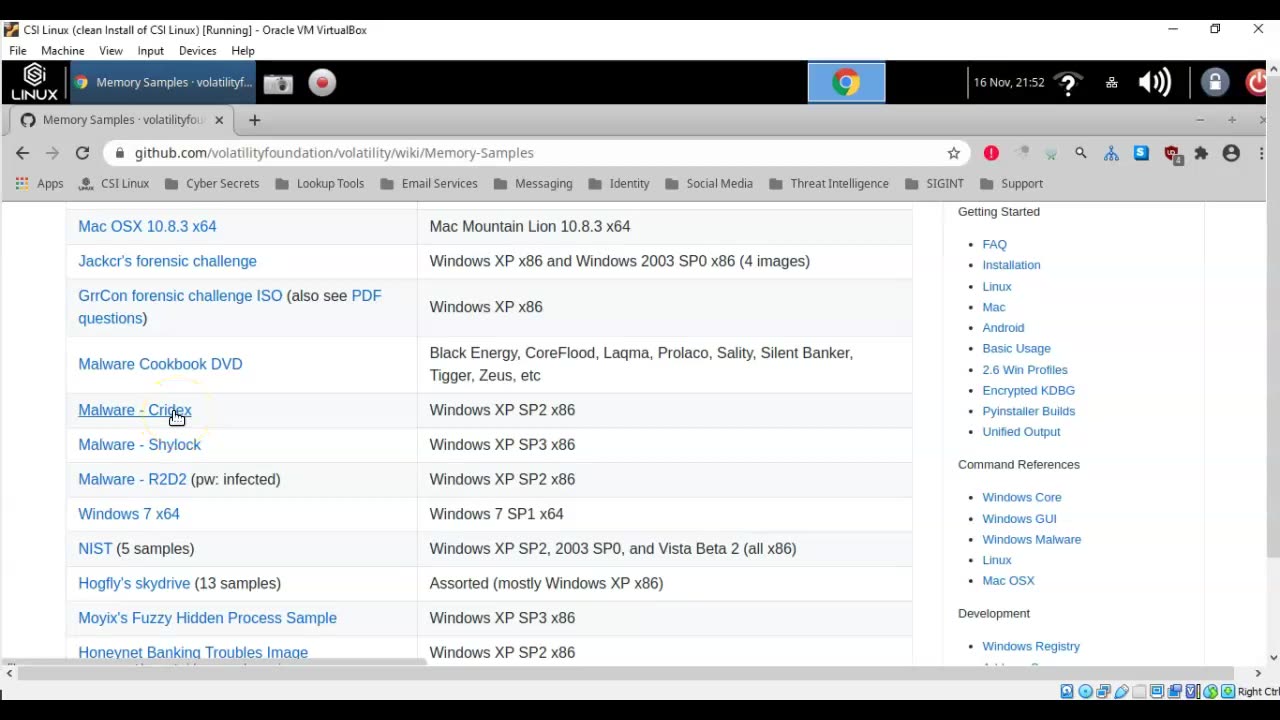Click the red power button icon

(1258, 82)
